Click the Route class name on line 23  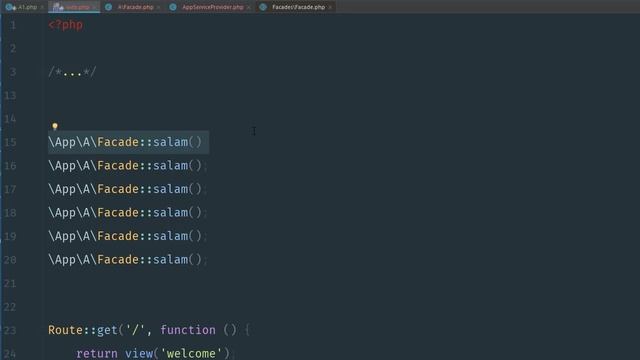pos(65,330)
